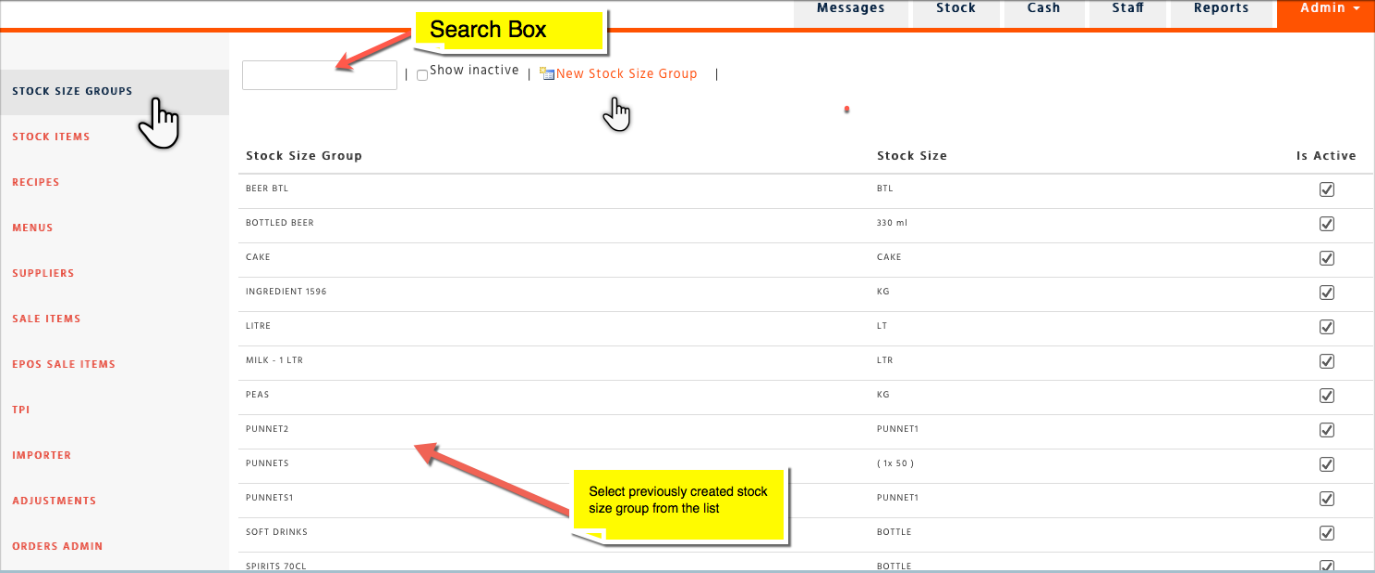Open the Cash tab
This screenshot has height=573, width=1375.
coord(1044,10)
